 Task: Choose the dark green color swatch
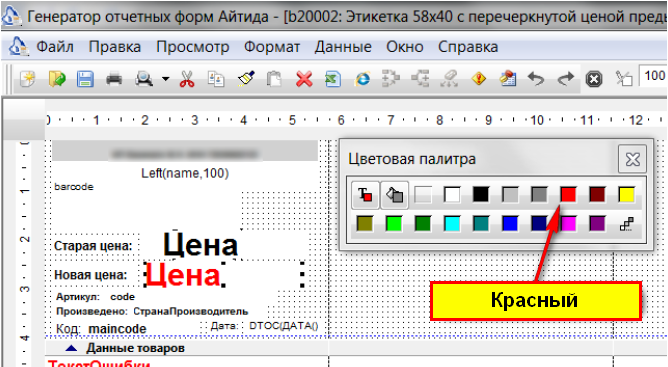coord(423,224)
